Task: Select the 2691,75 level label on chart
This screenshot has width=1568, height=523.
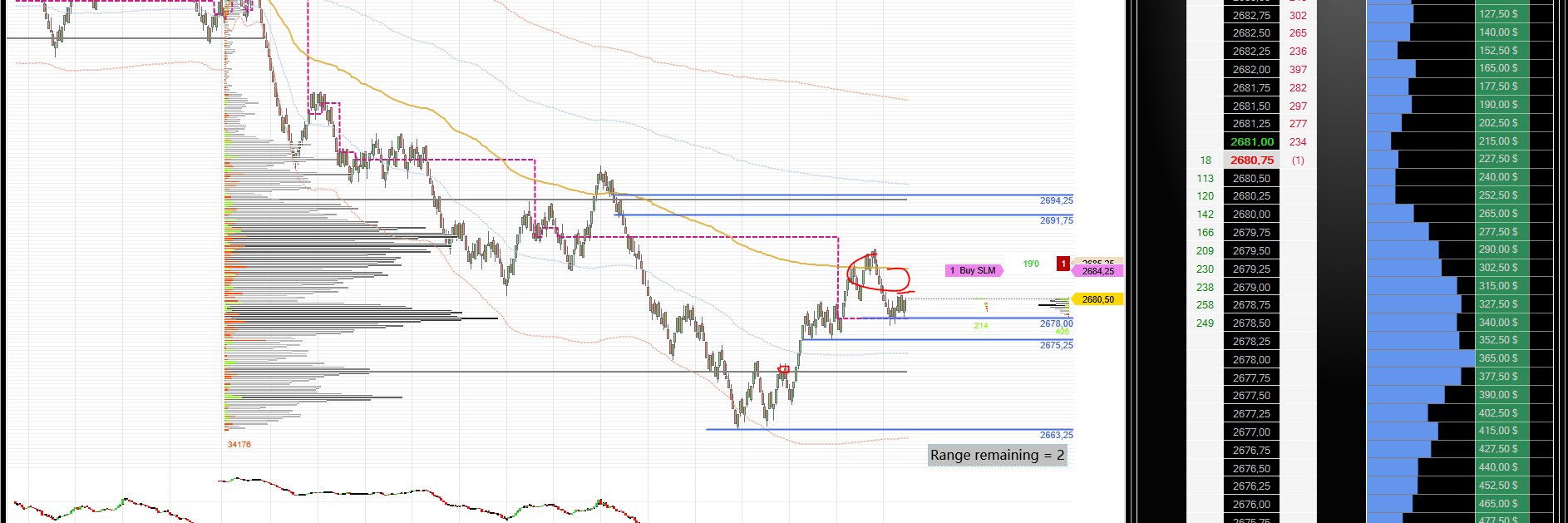Action: (x=1056, y=220)
